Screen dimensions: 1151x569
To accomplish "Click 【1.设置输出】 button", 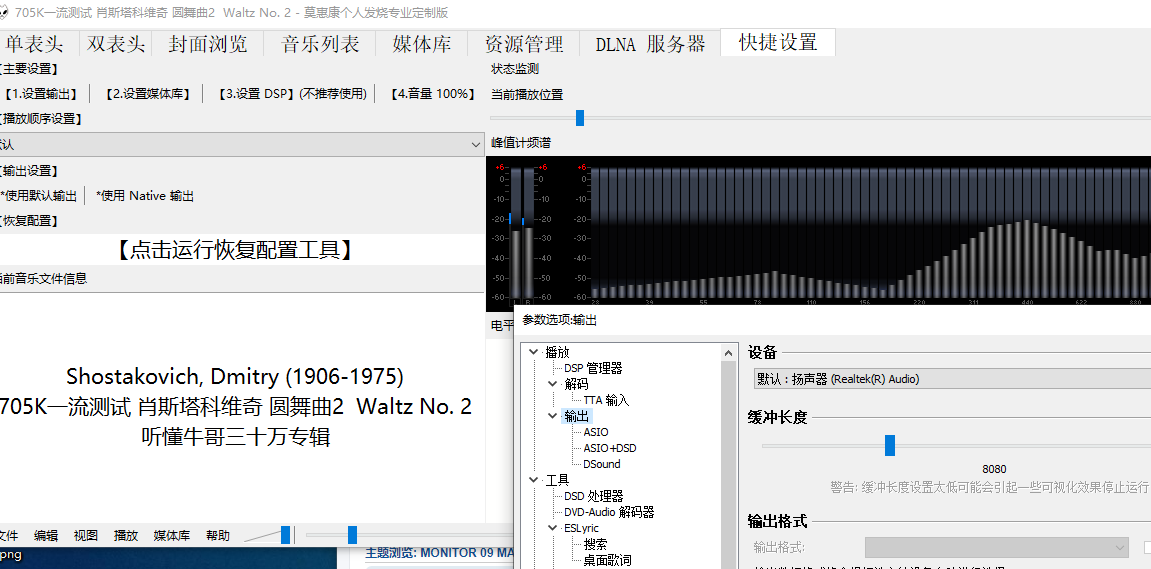I will [x=40, y=94].
